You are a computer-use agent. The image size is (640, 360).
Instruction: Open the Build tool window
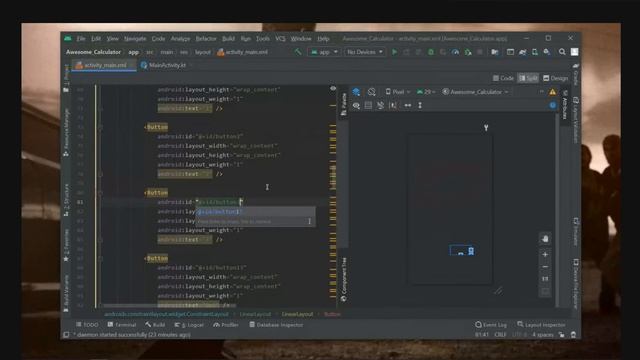point(155,325)
